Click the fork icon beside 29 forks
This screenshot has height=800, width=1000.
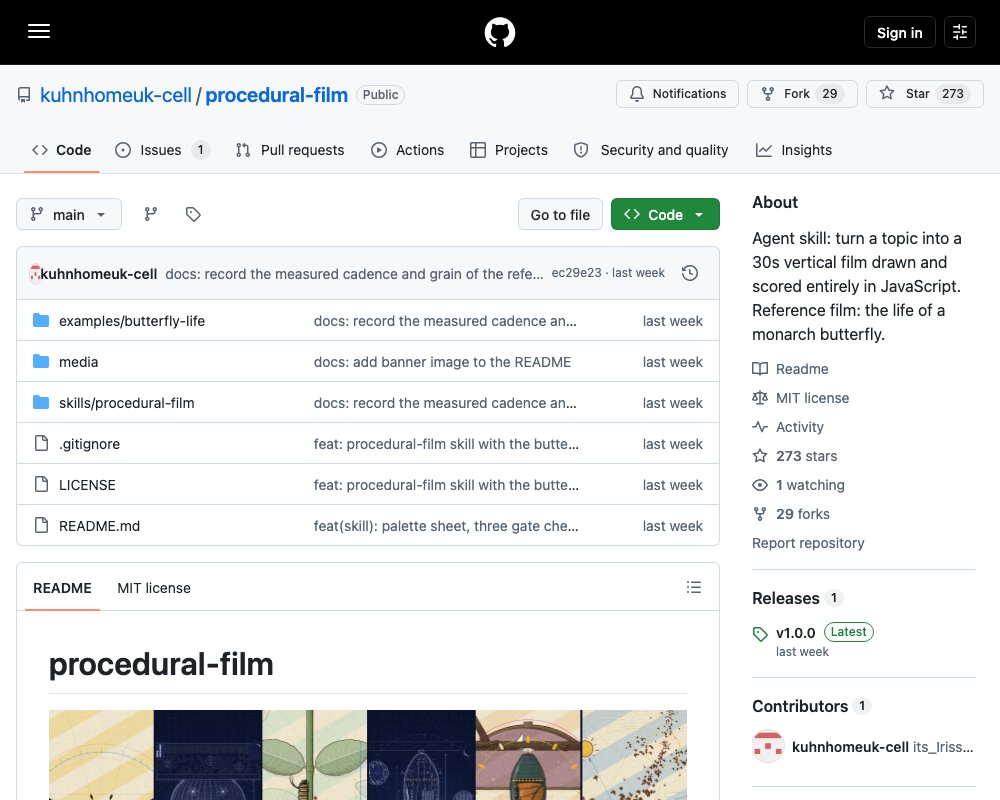click(x=760, y=514)
